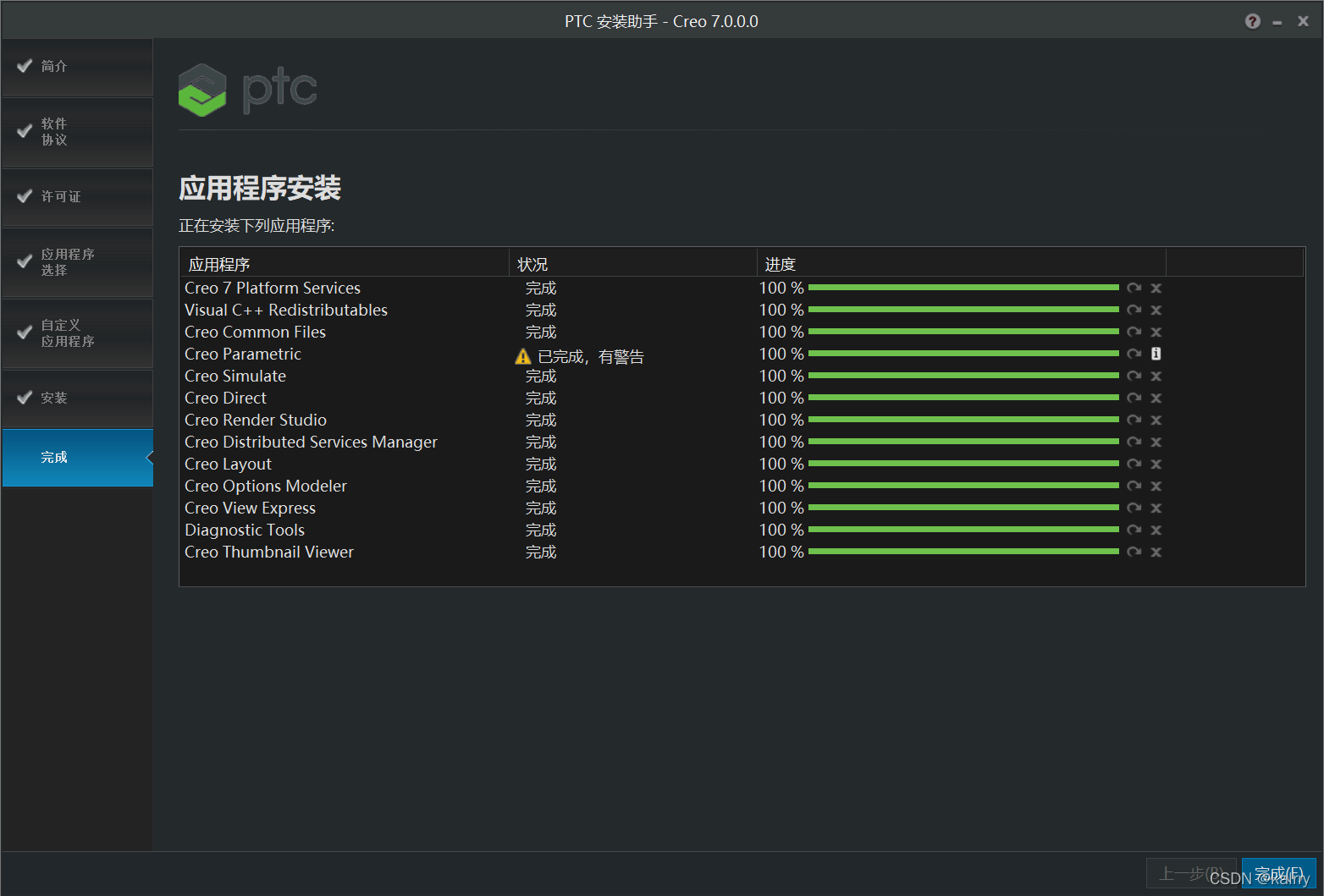
Task: Select the Creo Common Files row name
Action: click(x=255, y=333)
